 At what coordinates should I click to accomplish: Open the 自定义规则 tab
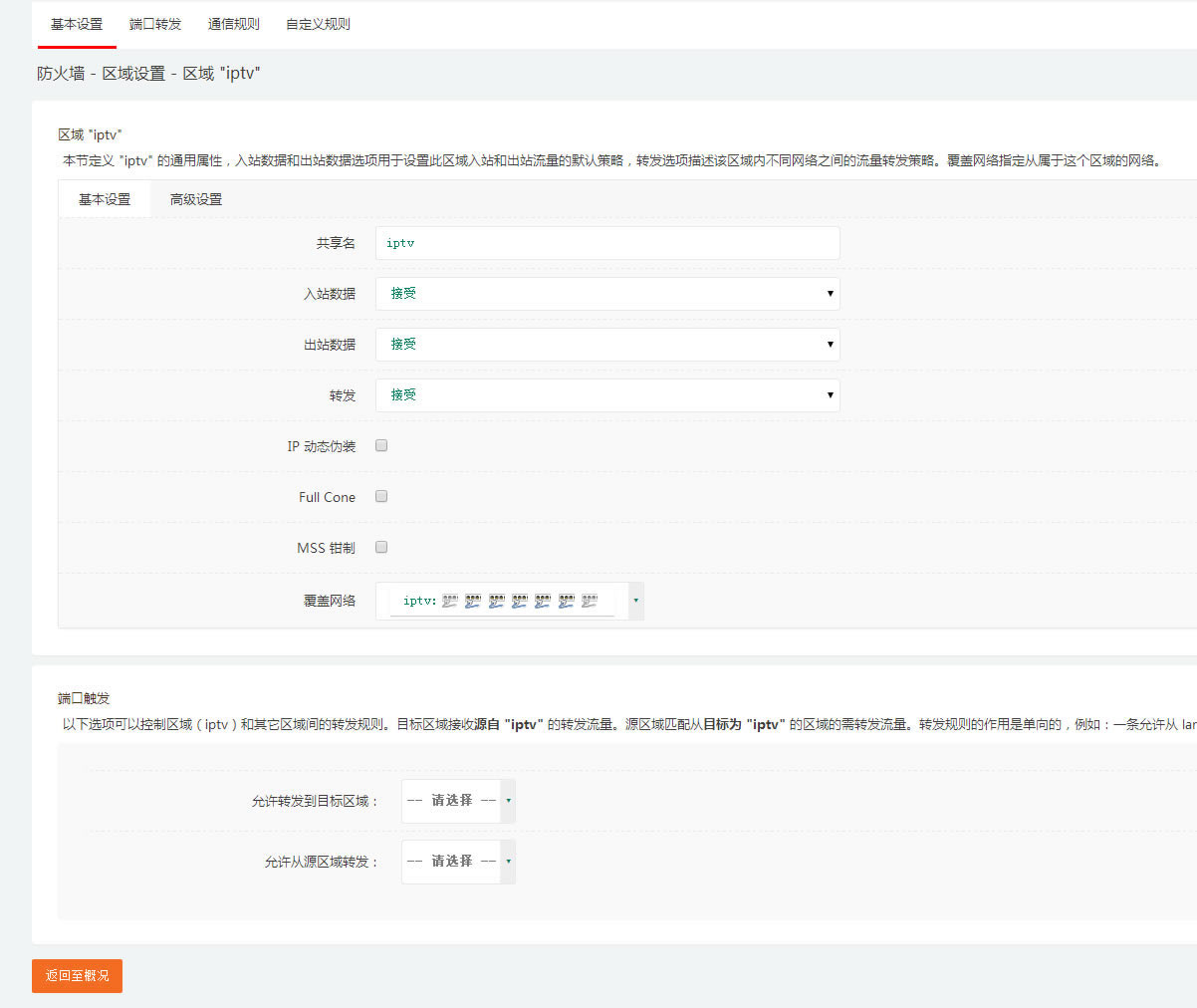pyautogui.click(x=318, y=24)
